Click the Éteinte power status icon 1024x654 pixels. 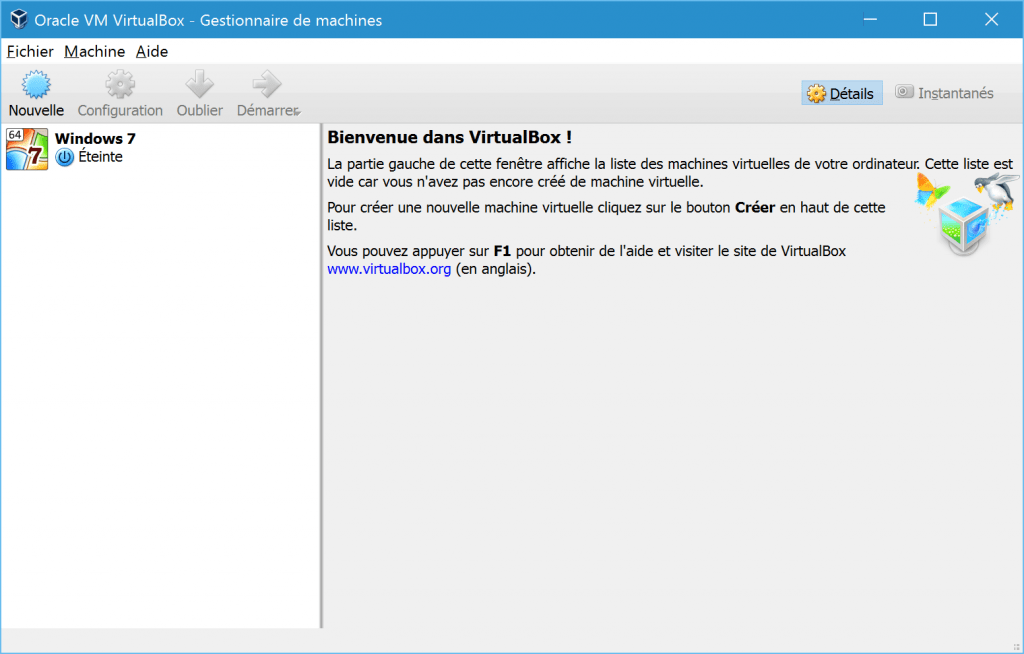pos(65,157)
